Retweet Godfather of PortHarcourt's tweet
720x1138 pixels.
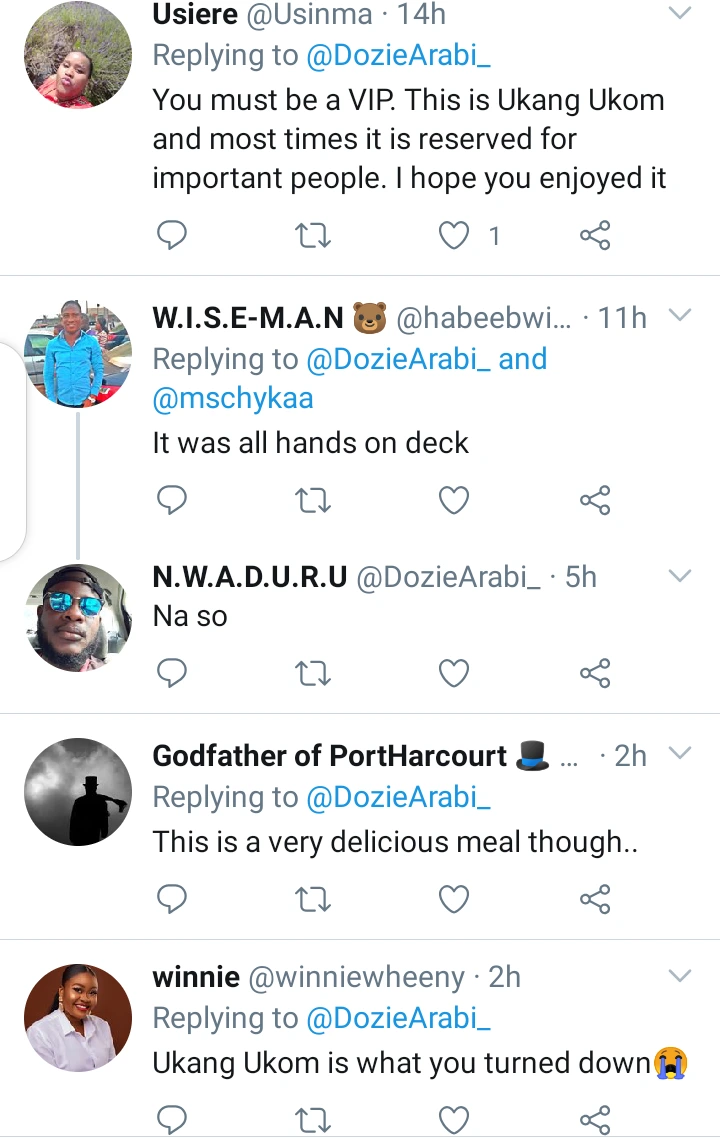(x=314, y=900)
